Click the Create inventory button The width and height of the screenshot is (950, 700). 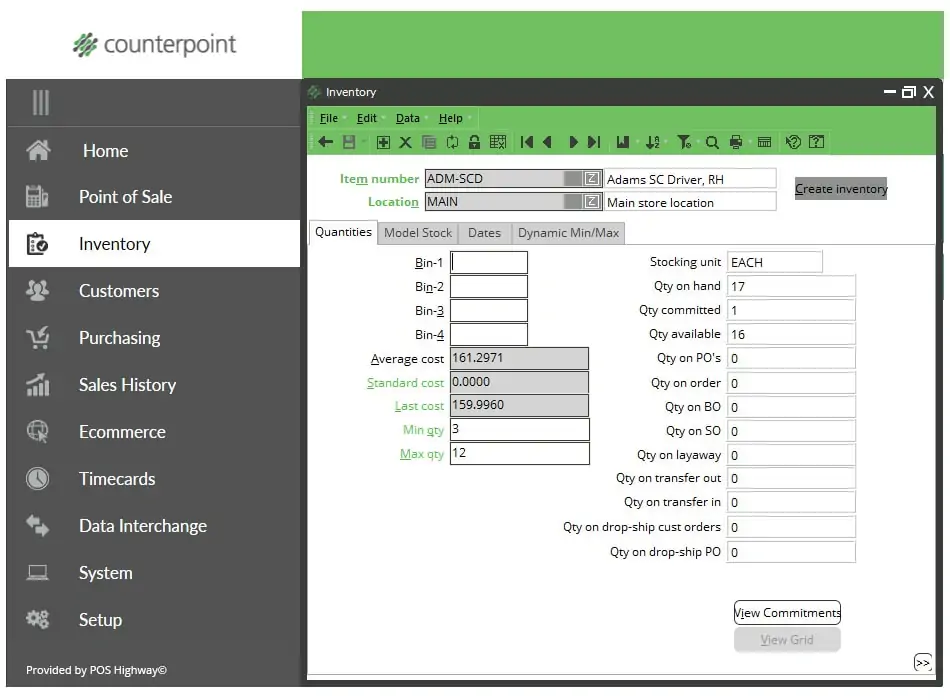tap(841, 189)
